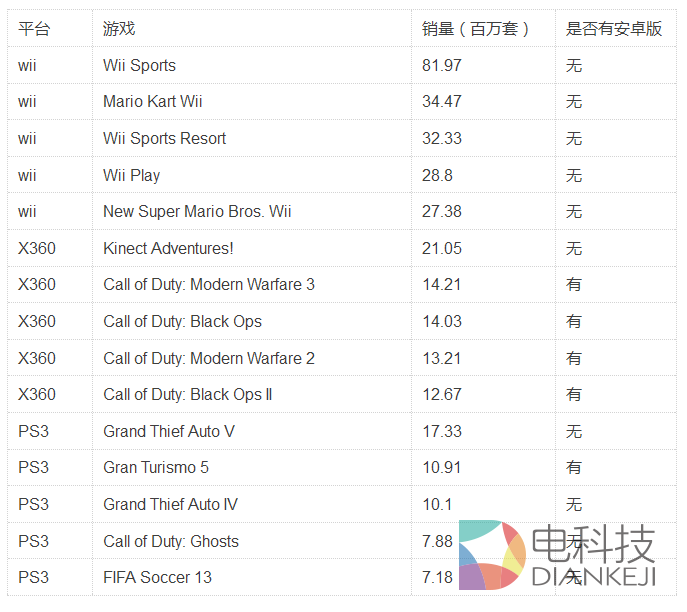Click PS3 platform in Grand Thief Auto V row
The image size is (687, 612).
coord(33,432)
